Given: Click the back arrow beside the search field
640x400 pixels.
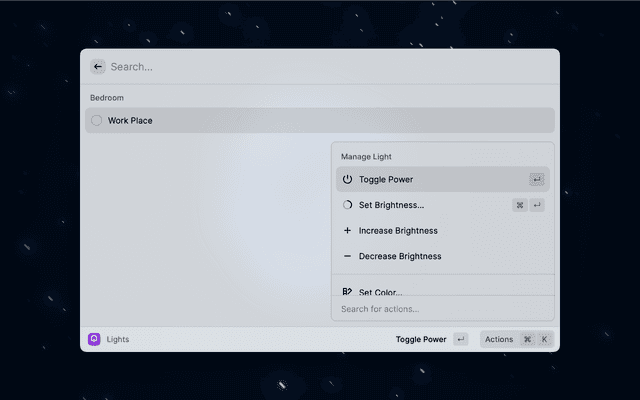Looking at the screenshot, I should 98,67.
